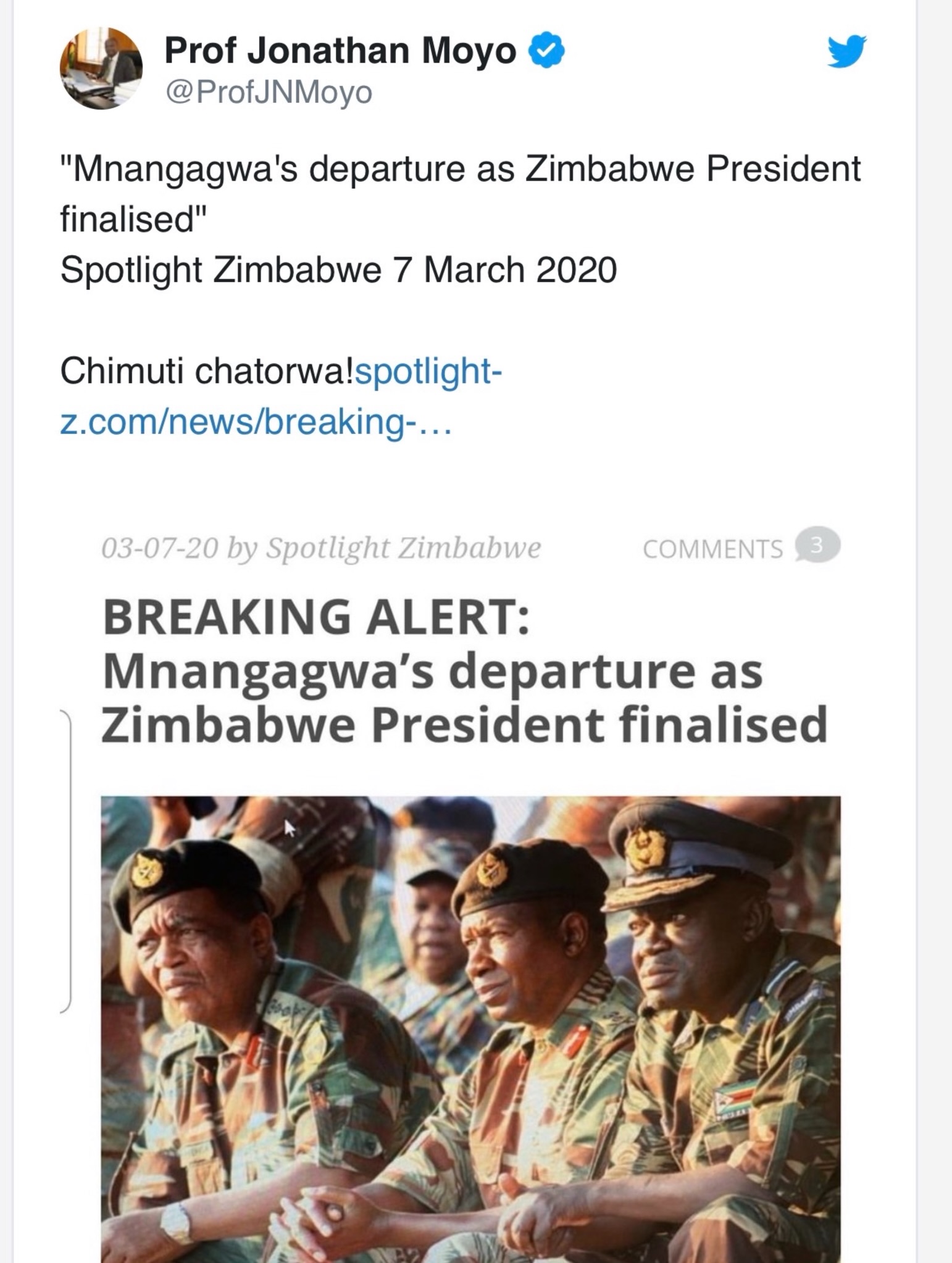Open the COMMENTS label
Screen dimensions: 952x1263
(712, 549)
